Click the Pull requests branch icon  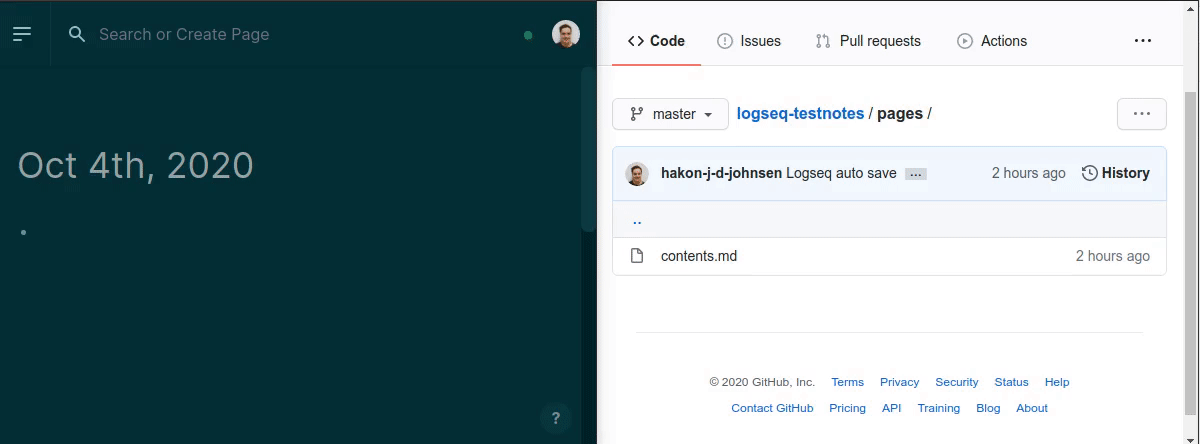pyautogui.click(x=823, y=41)
